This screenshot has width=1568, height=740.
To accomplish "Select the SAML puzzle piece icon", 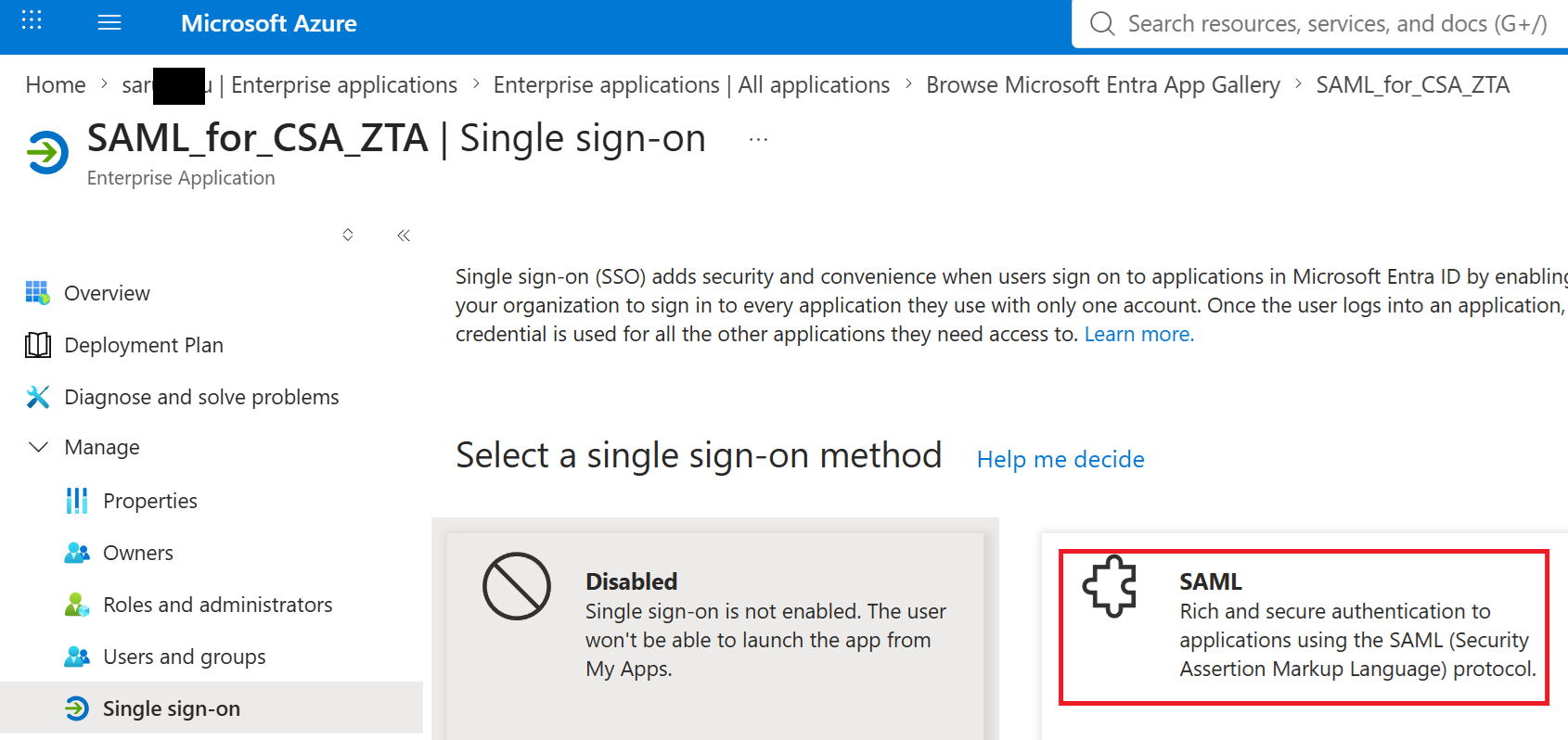I will (x=1110, y=586).
